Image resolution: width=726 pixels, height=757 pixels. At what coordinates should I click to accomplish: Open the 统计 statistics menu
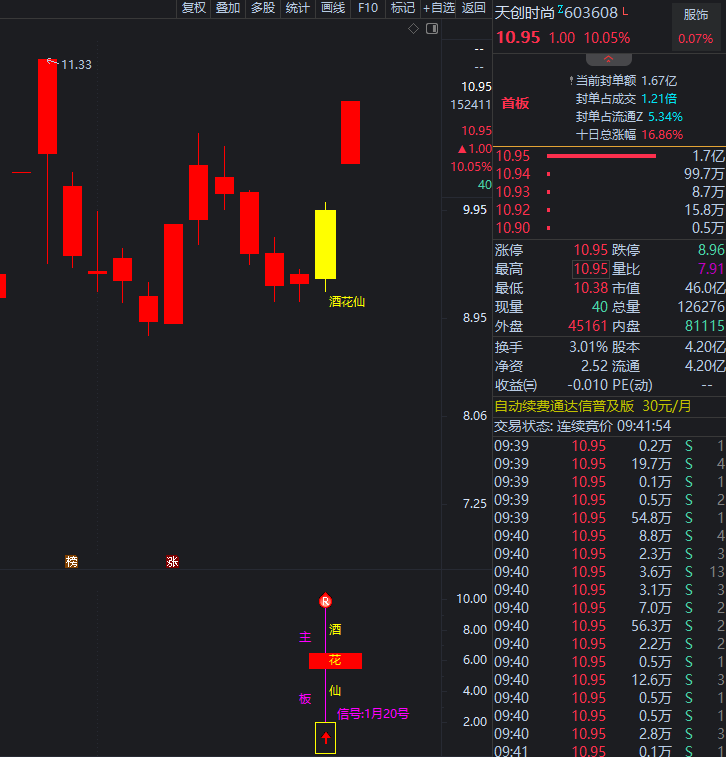point(297,8)
